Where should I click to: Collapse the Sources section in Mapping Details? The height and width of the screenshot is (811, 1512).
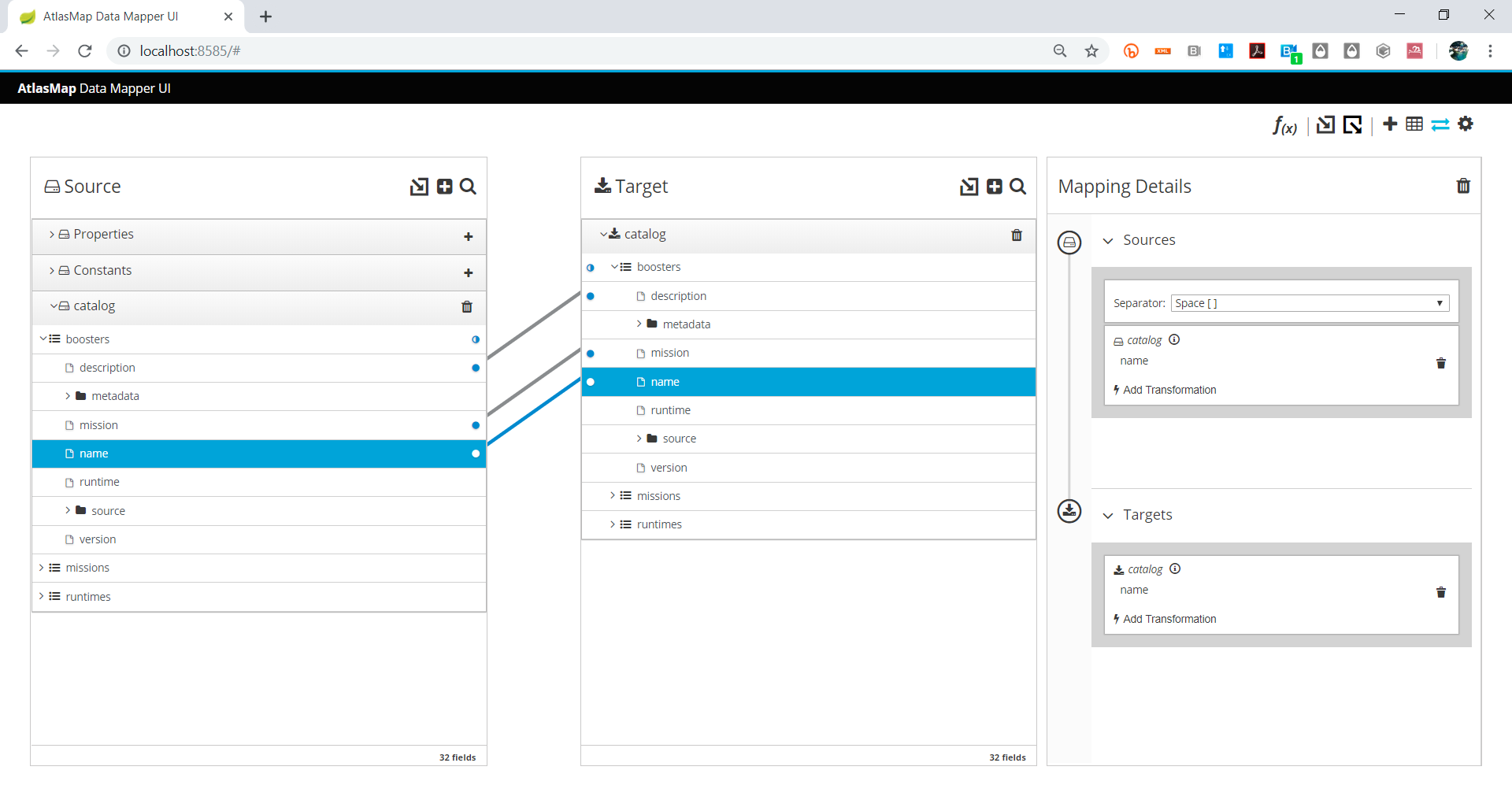1109,240
